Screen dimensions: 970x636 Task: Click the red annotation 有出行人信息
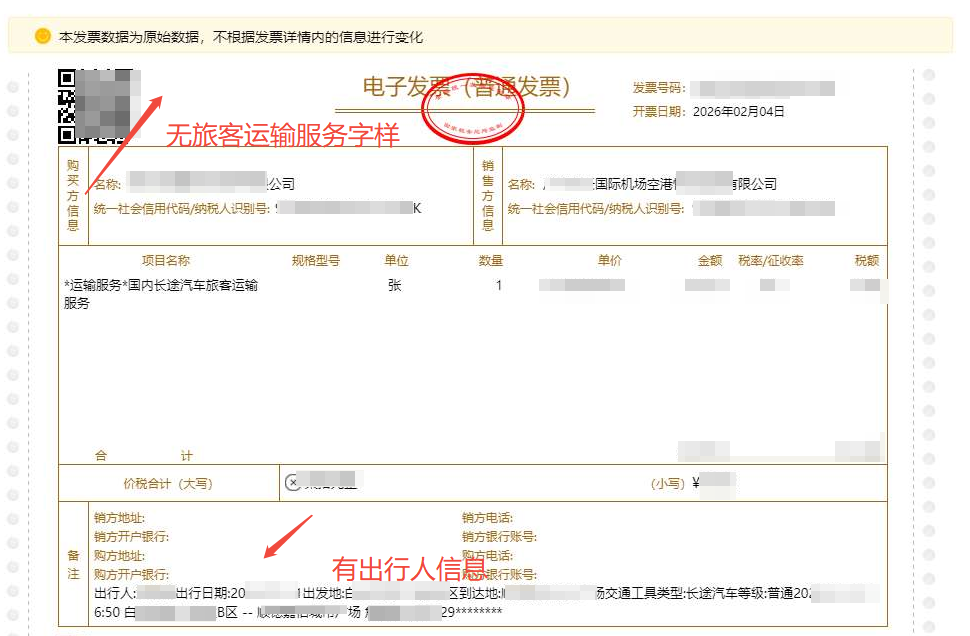pyautogui.click(x=409, y=570)
